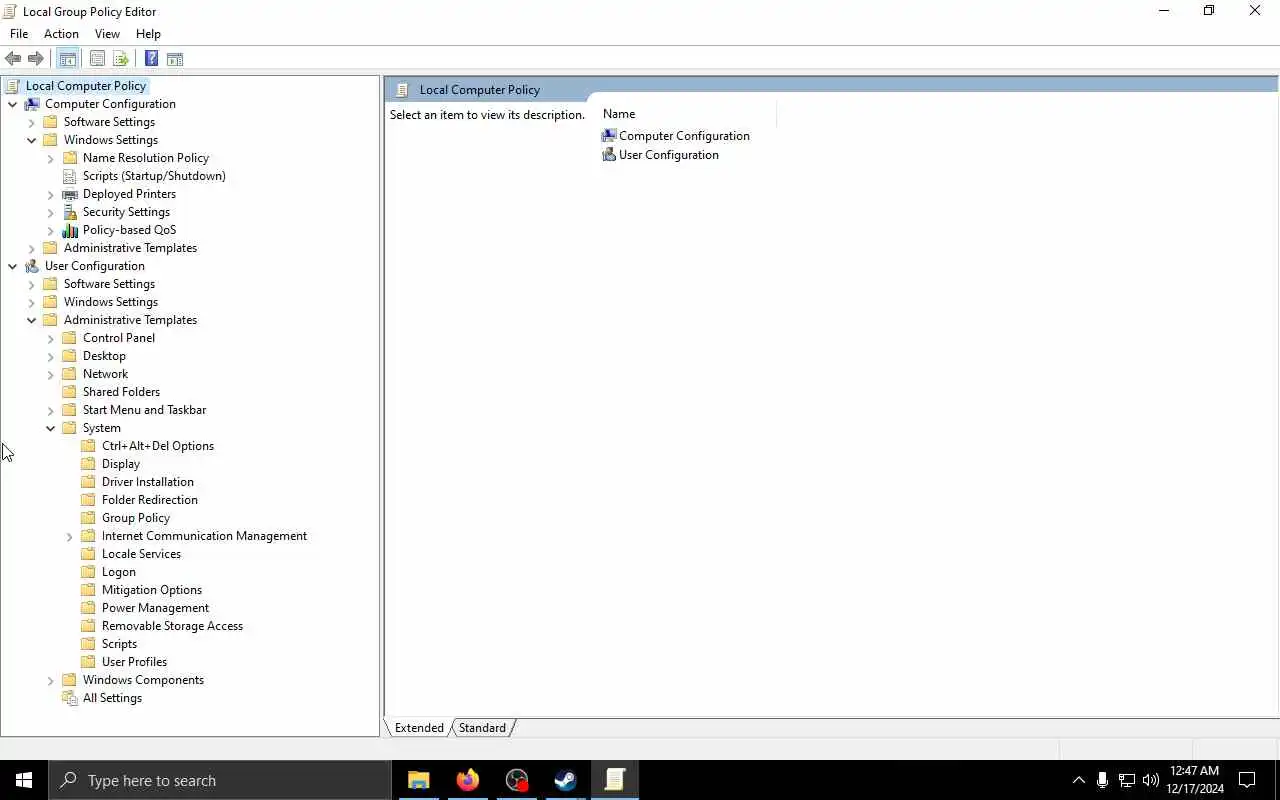1280x800 pixels.
Task: Select the Driver Installation folder
Action: pyautogui.click(x=148, y=482)
